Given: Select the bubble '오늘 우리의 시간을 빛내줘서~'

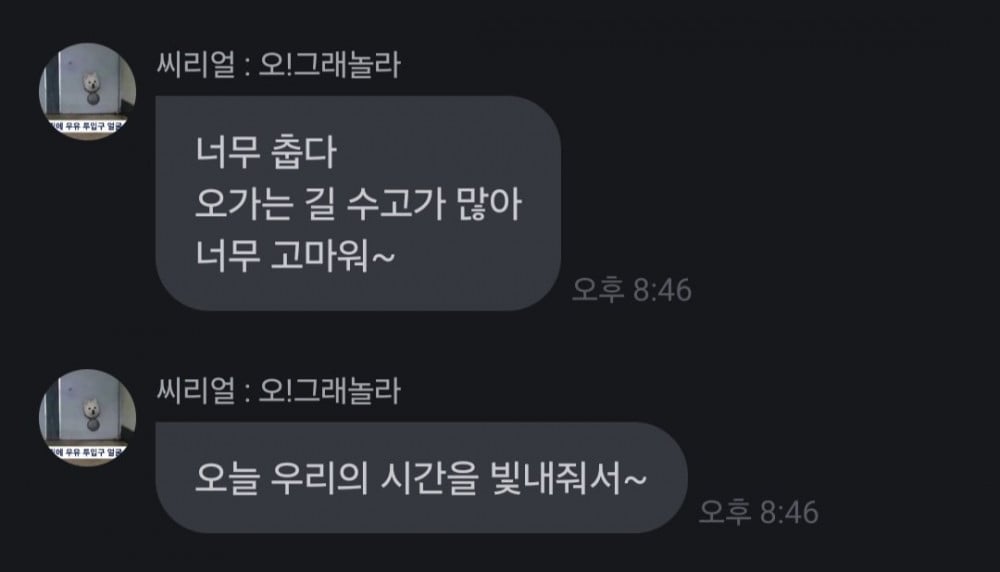Looking at the screenshot, I should 422,478.
